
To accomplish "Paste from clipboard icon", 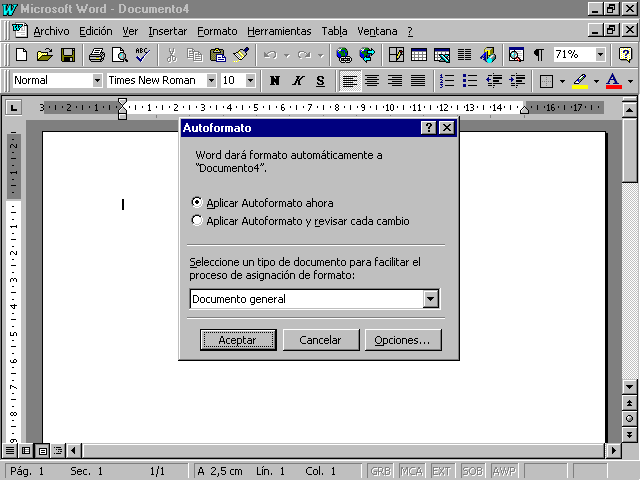I will (218, 55).
